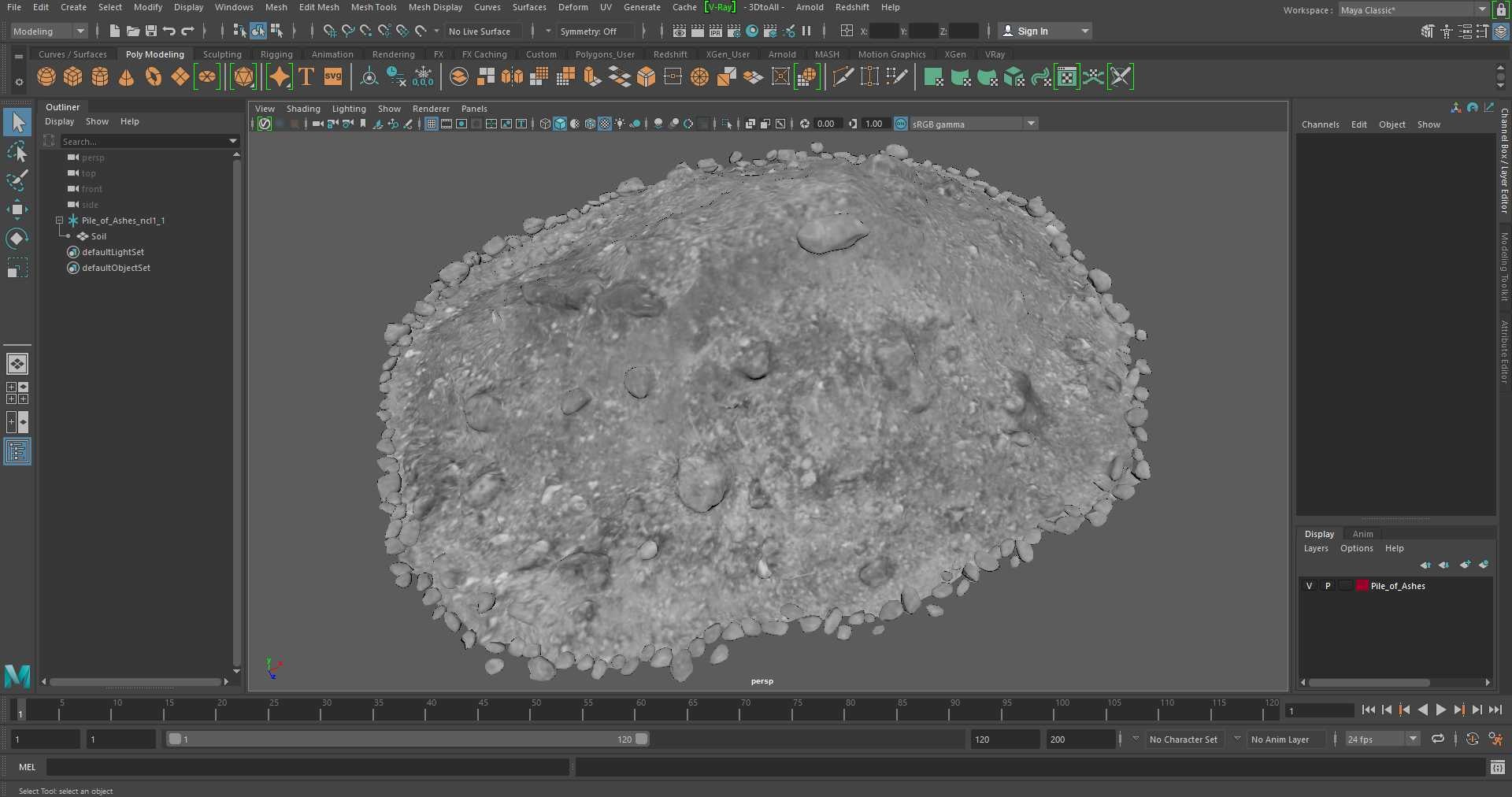Open the viewport Shading menu

[x=303, y=109]
